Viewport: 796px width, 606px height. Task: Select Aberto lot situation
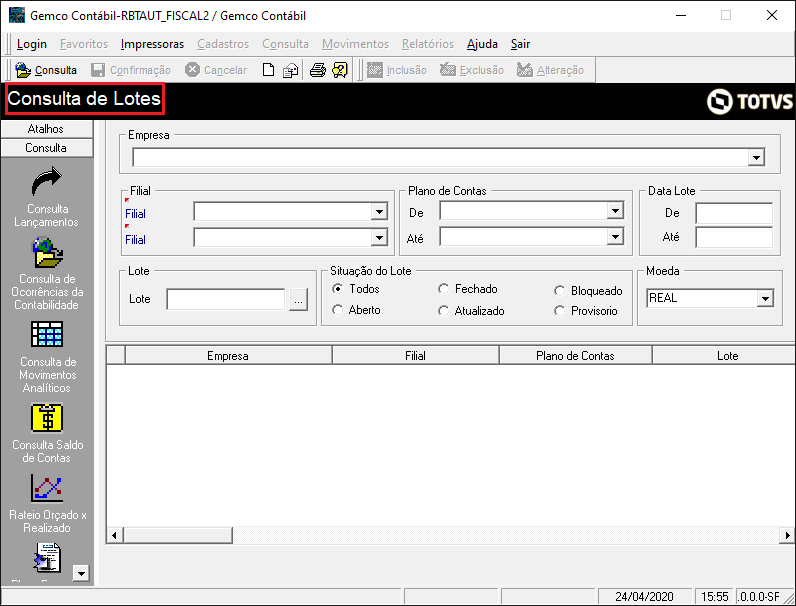pos(337,310)
